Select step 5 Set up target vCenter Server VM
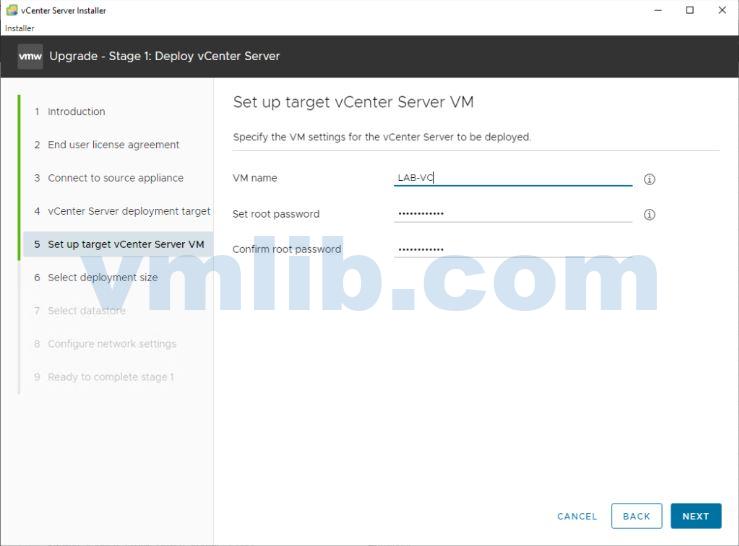The height and width of the screenshot is (546, 739). [118, 244]
